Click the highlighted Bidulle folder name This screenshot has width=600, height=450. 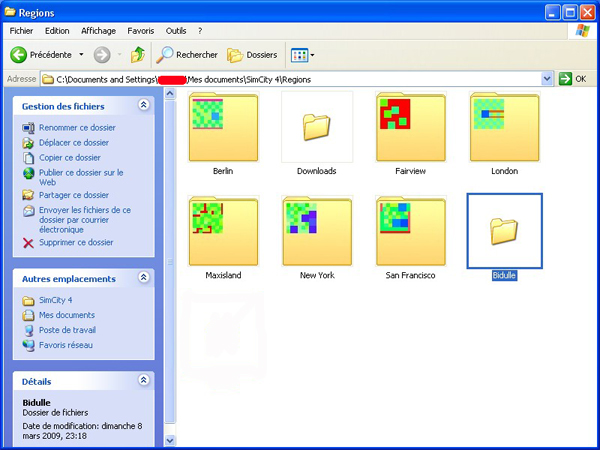504,275
